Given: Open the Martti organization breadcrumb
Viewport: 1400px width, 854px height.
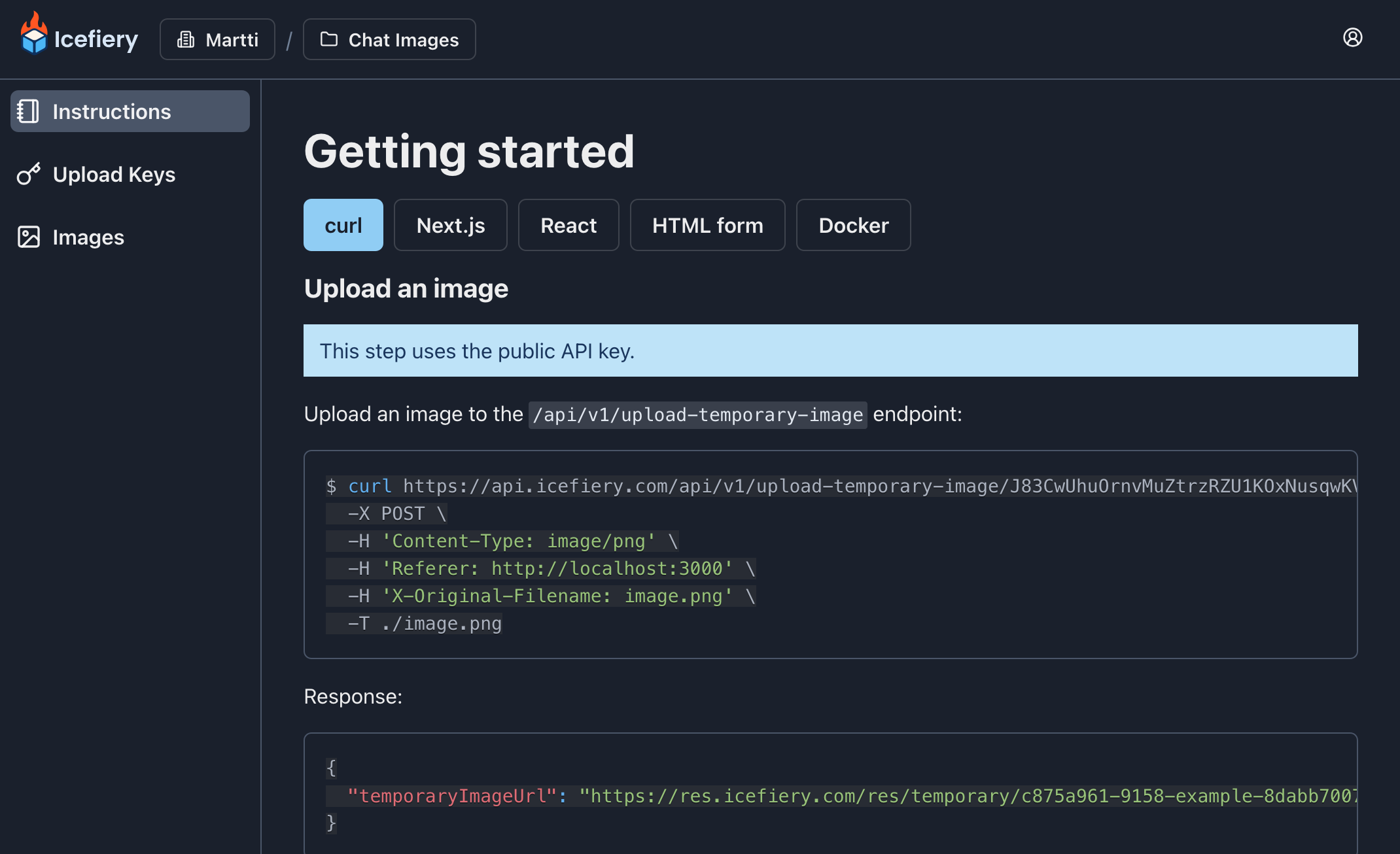Looking at the screenshot, I should coord(217,39).
